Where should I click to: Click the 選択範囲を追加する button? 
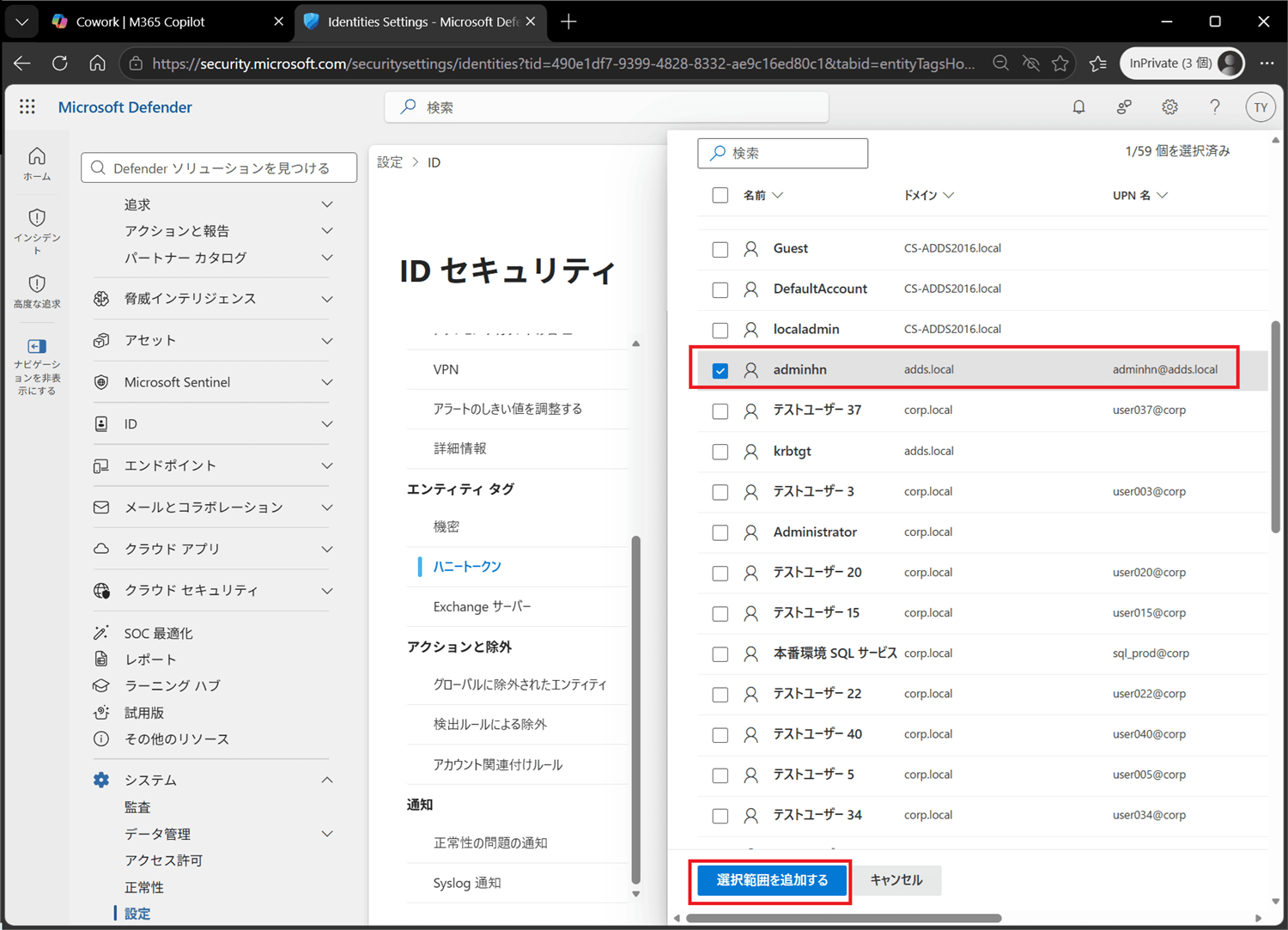pos(772,880)
